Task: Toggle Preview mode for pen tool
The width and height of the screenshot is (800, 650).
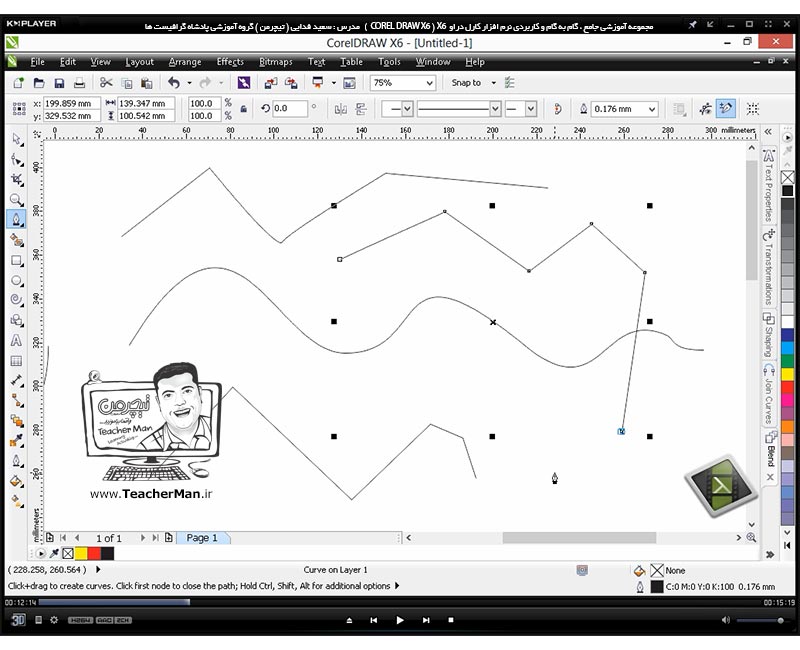Action: [706, 109]
